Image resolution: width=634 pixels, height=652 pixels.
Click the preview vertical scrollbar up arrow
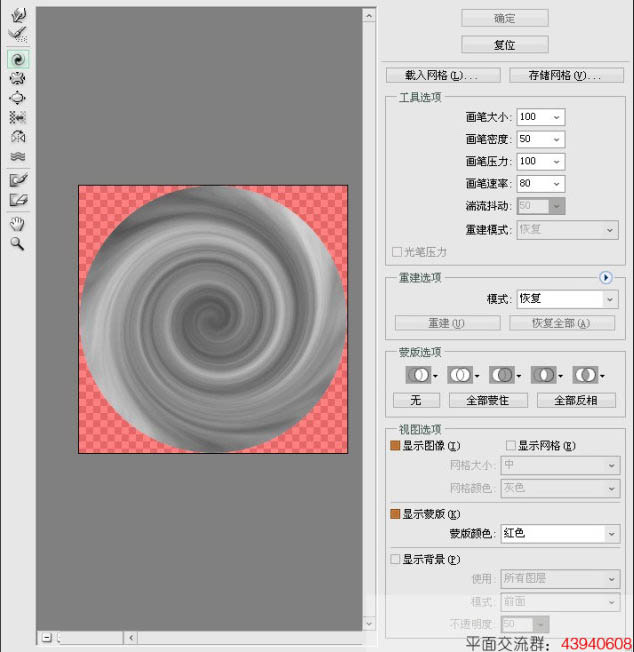point(369,16)
